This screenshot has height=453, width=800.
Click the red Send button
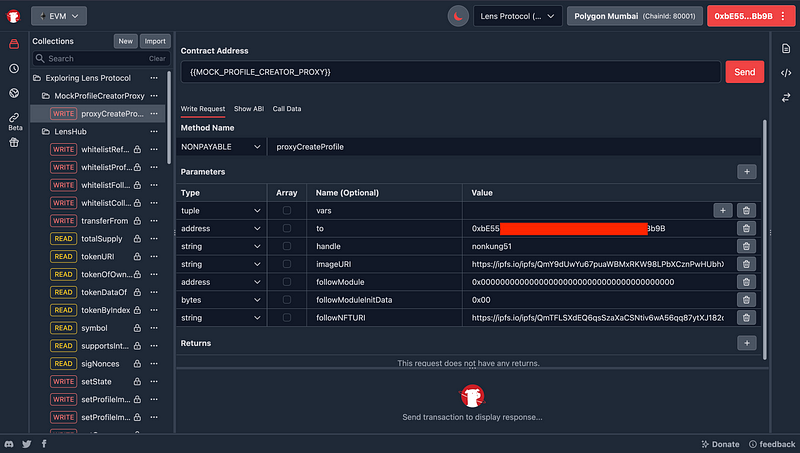tap(744, 72)
